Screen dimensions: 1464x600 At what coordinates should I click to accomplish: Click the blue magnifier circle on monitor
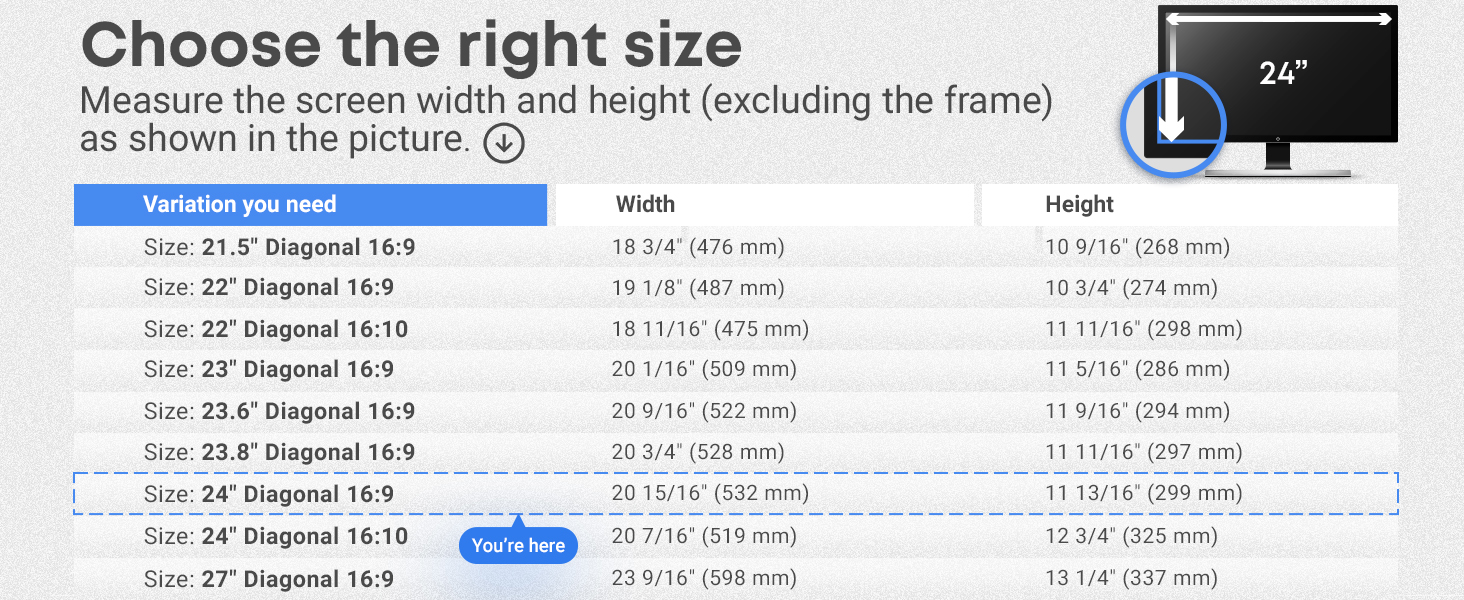pyautogui.click(x=1173, y=125)
